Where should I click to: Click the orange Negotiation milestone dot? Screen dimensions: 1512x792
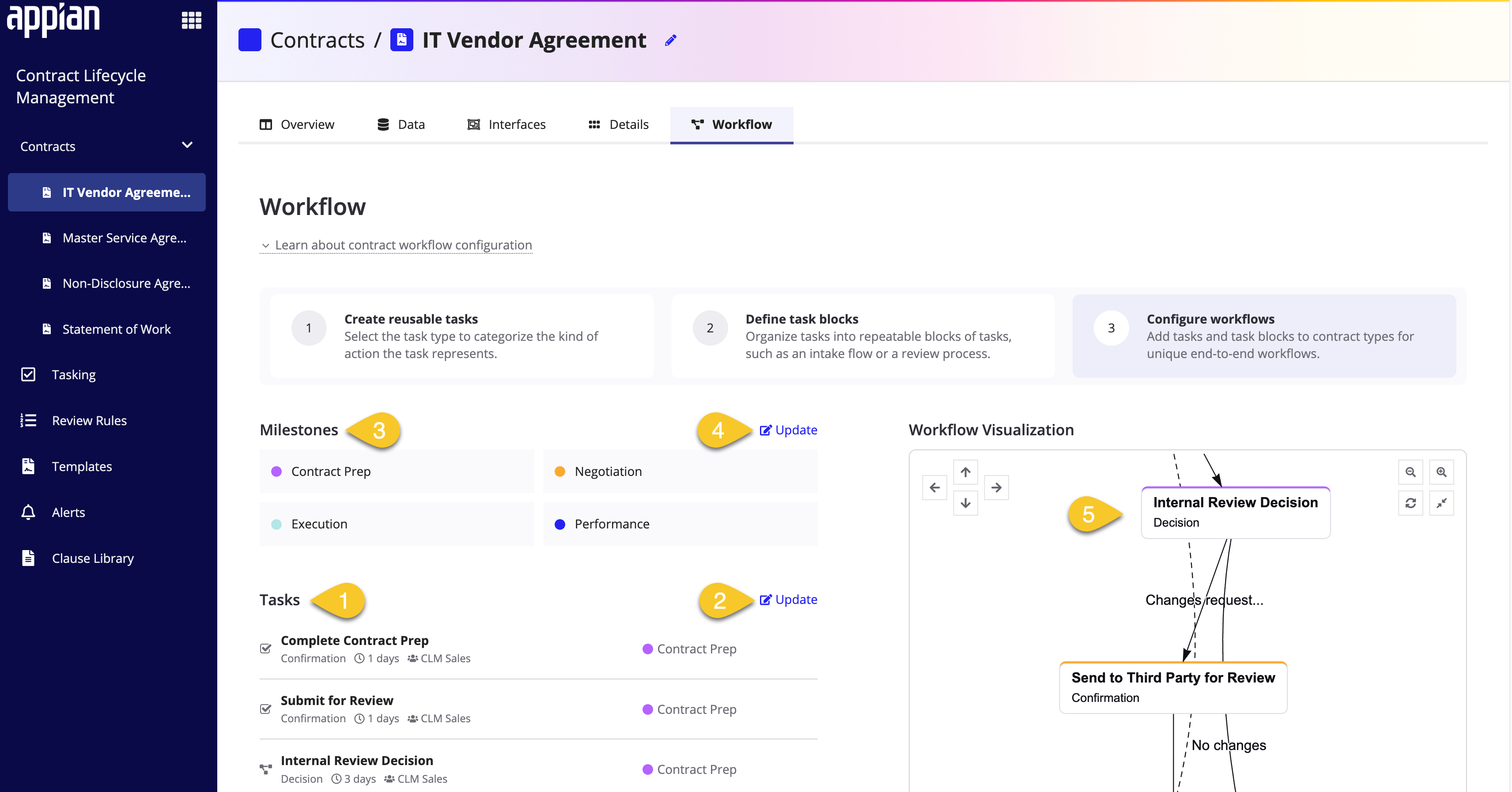click(560, 471)
